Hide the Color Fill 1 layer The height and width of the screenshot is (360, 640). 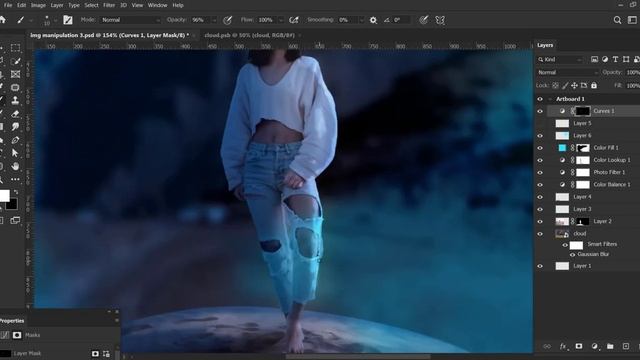click(540, 148)
